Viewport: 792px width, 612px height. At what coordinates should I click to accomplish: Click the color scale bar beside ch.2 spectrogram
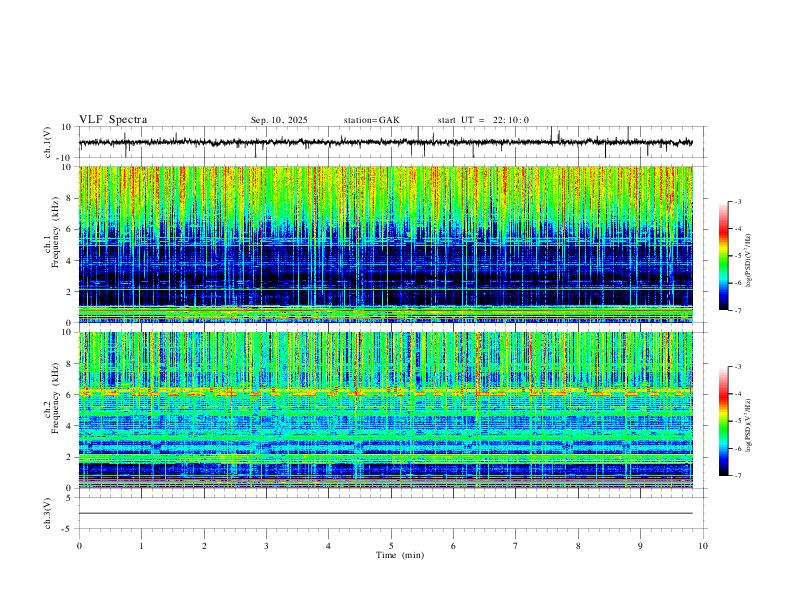click(724, 421)
